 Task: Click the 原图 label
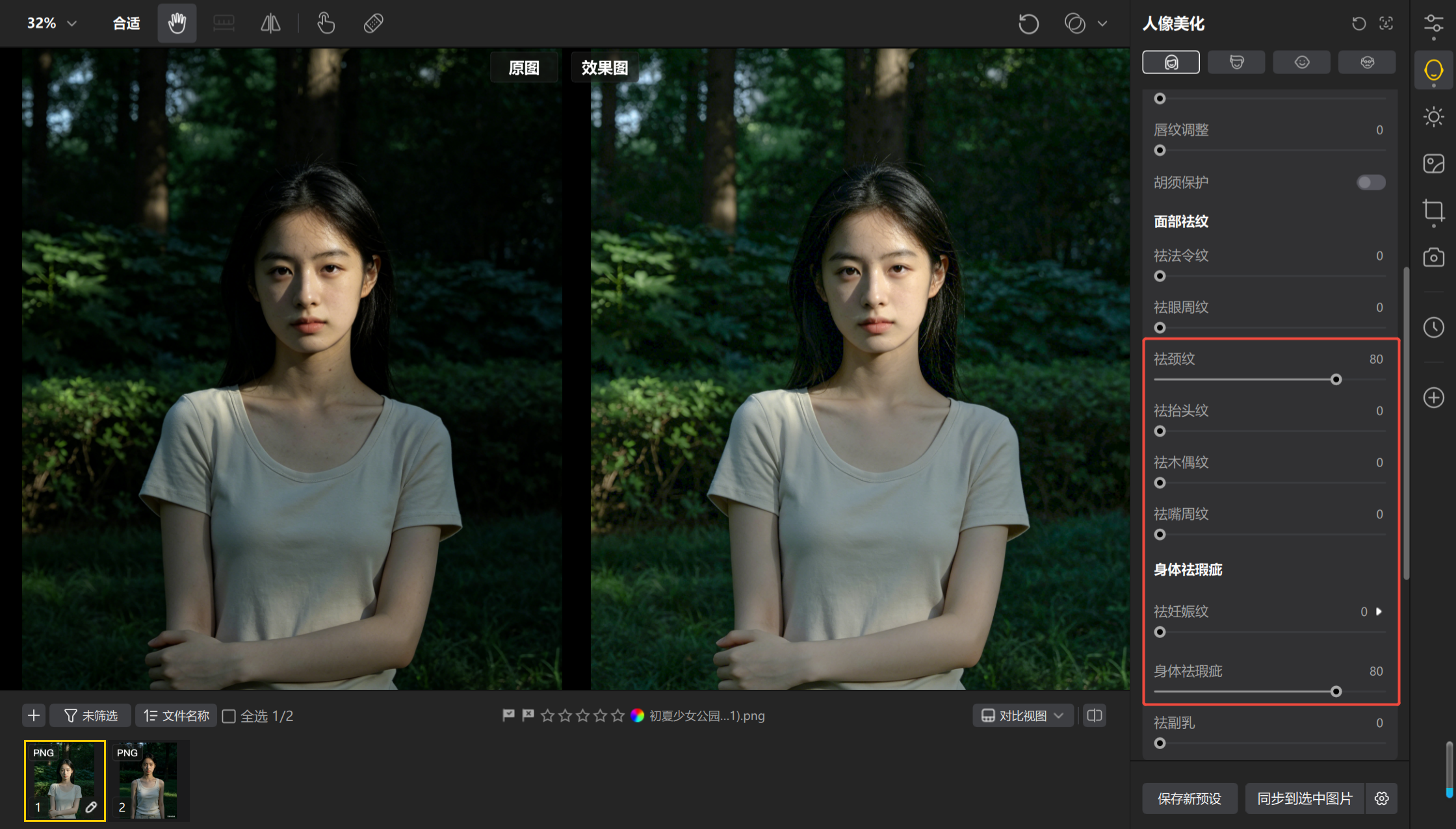point(524,68)
